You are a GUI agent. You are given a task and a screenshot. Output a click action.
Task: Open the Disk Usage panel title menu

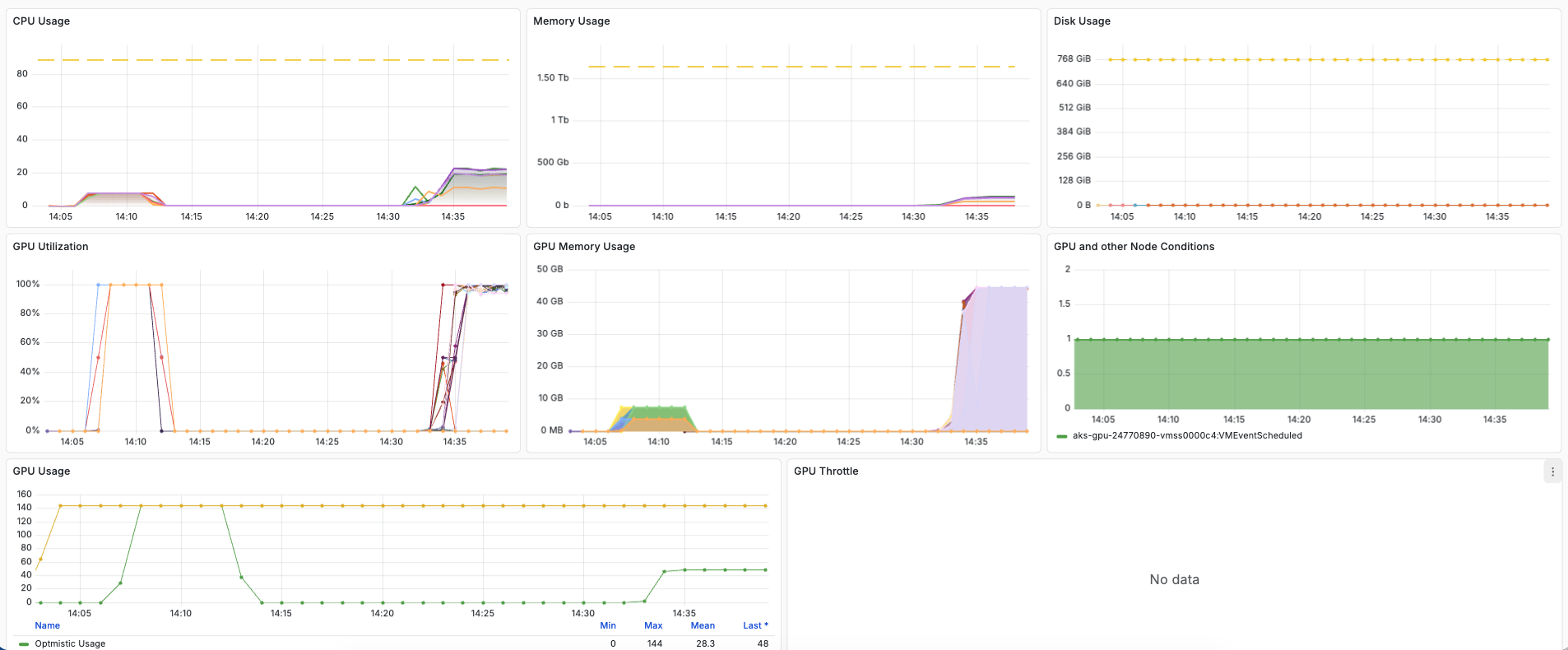(x=1082, y=21)
